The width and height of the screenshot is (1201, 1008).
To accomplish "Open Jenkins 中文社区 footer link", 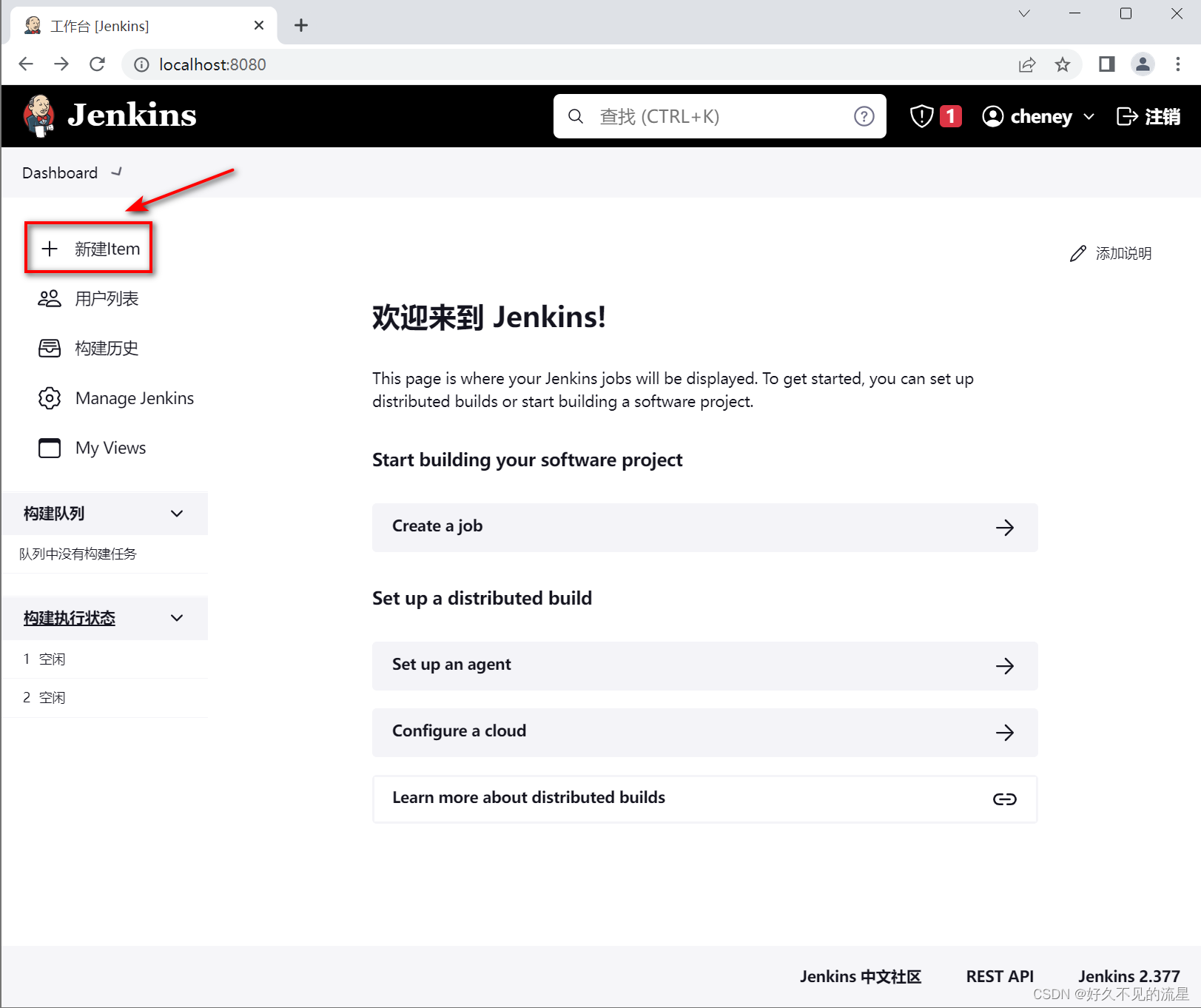I will point(861,976).
